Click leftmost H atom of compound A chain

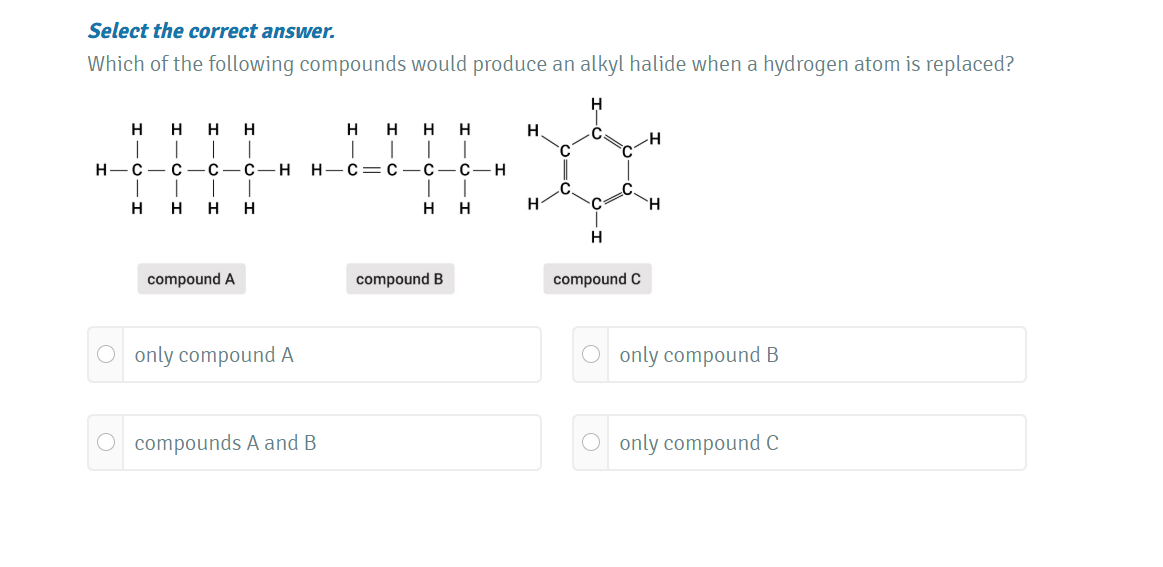[102, 170]
